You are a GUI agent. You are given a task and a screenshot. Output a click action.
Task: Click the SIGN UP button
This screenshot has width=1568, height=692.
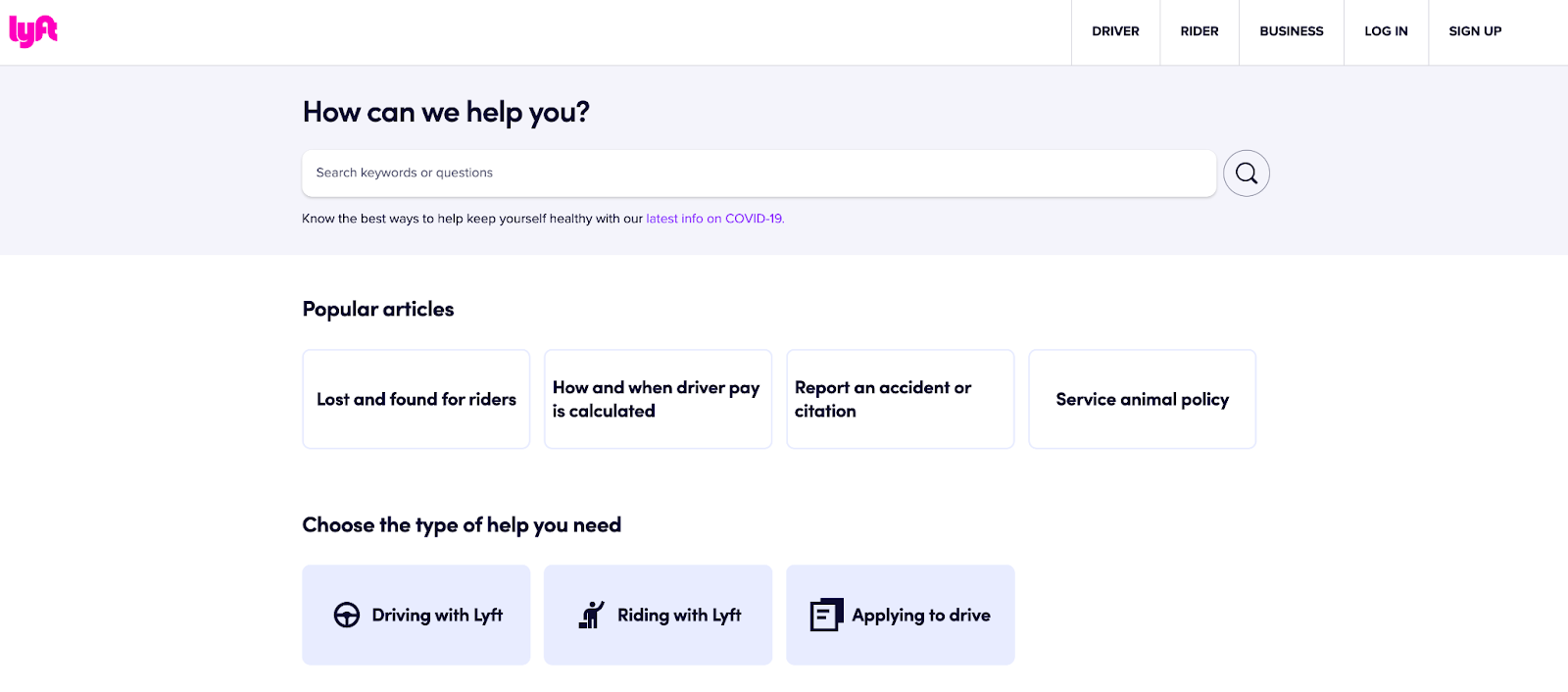pyautogui.click(x=1475, y=31)
